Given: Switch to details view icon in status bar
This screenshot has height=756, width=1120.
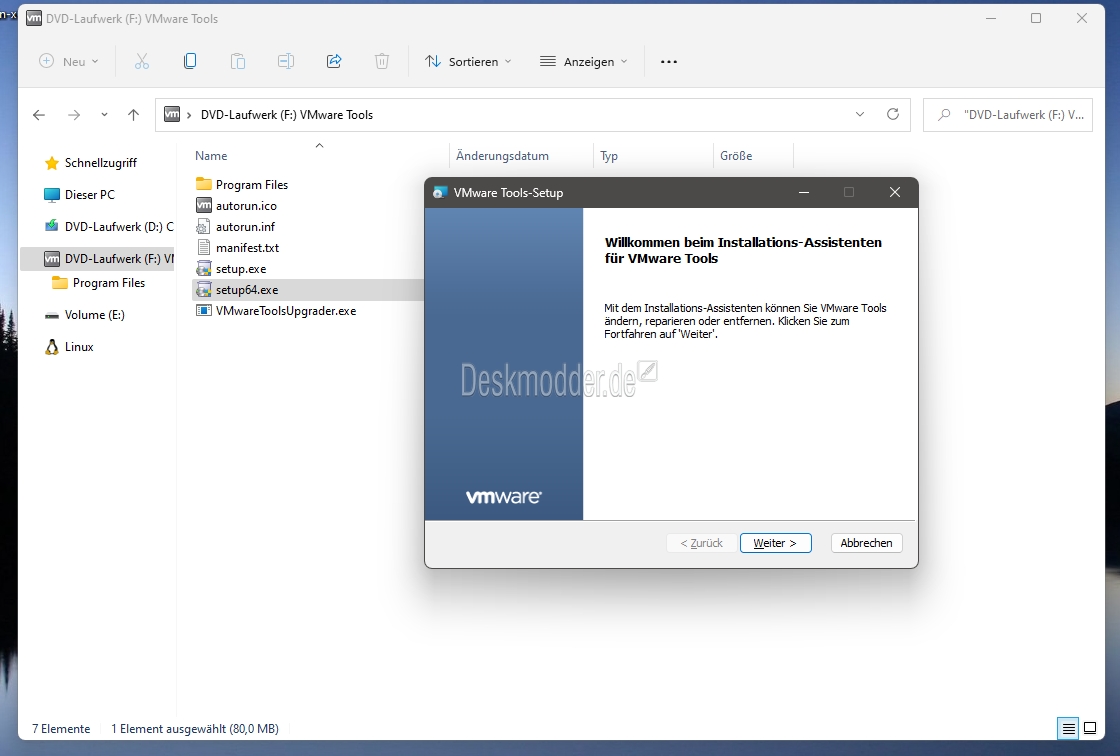Looking at the screenshot, I should coord(1069,728).
